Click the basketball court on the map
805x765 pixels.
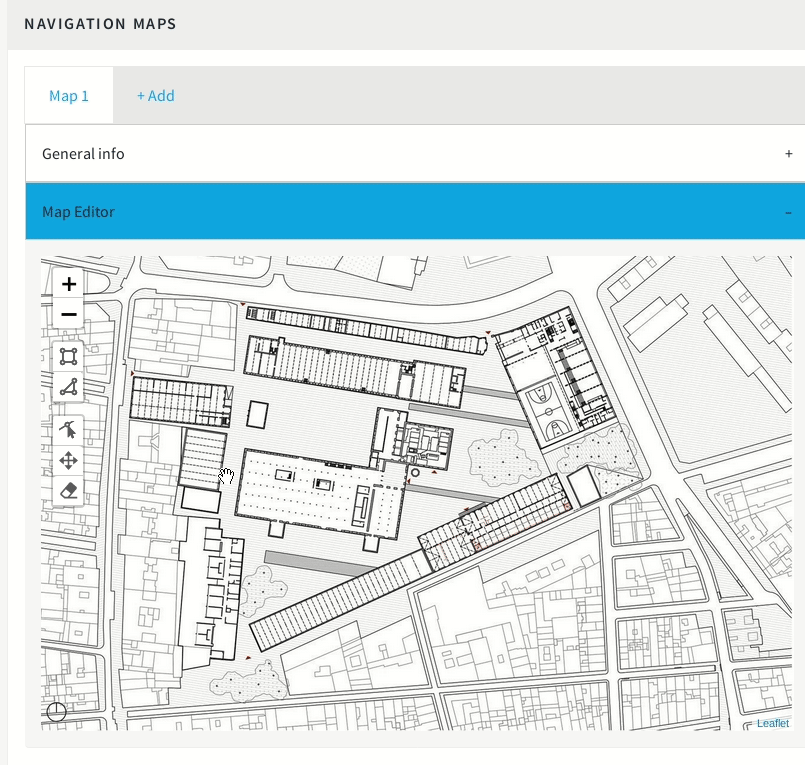click(548, 412)
